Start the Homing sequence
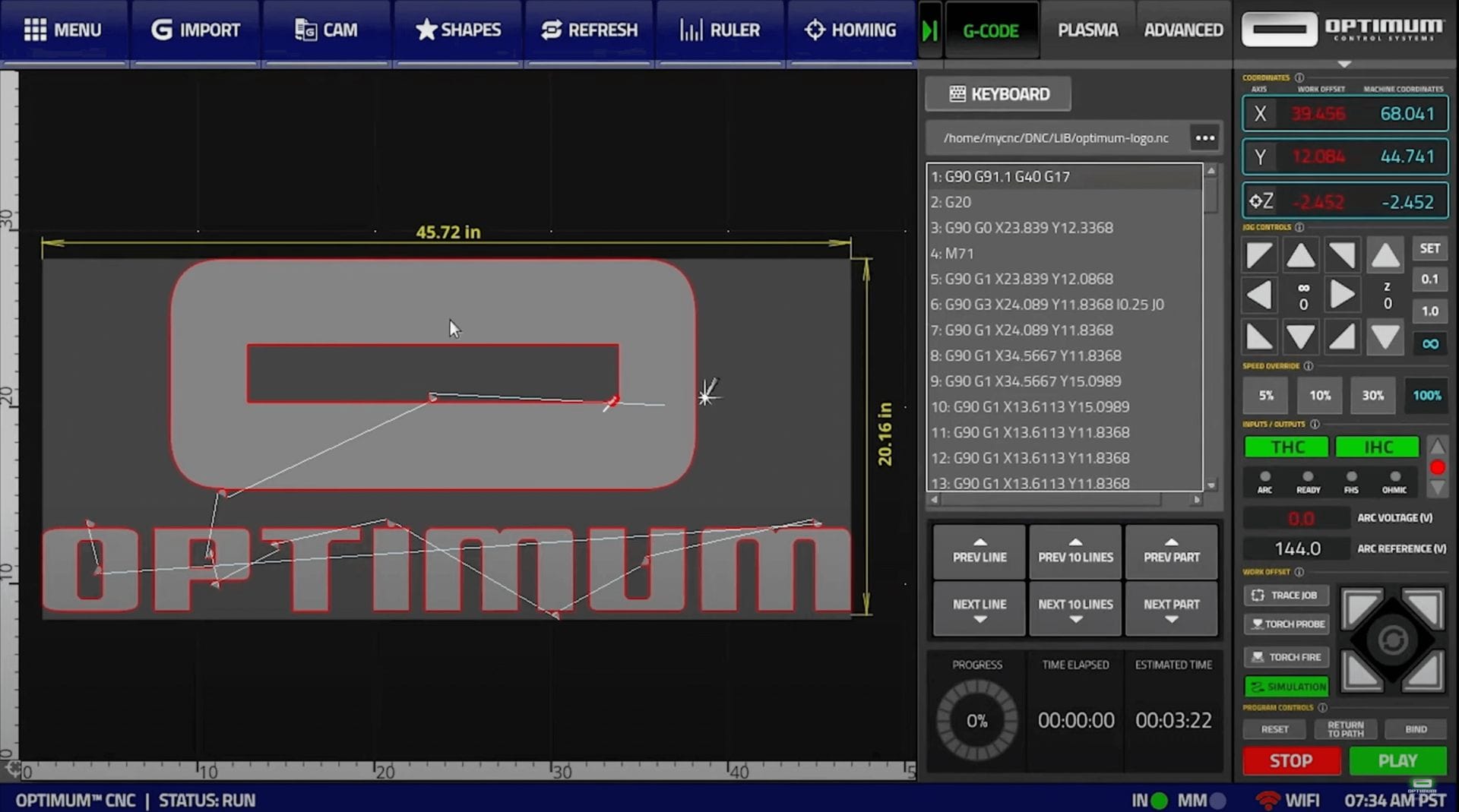Viewport: 1459px width, 812px height. coord(851,30)
